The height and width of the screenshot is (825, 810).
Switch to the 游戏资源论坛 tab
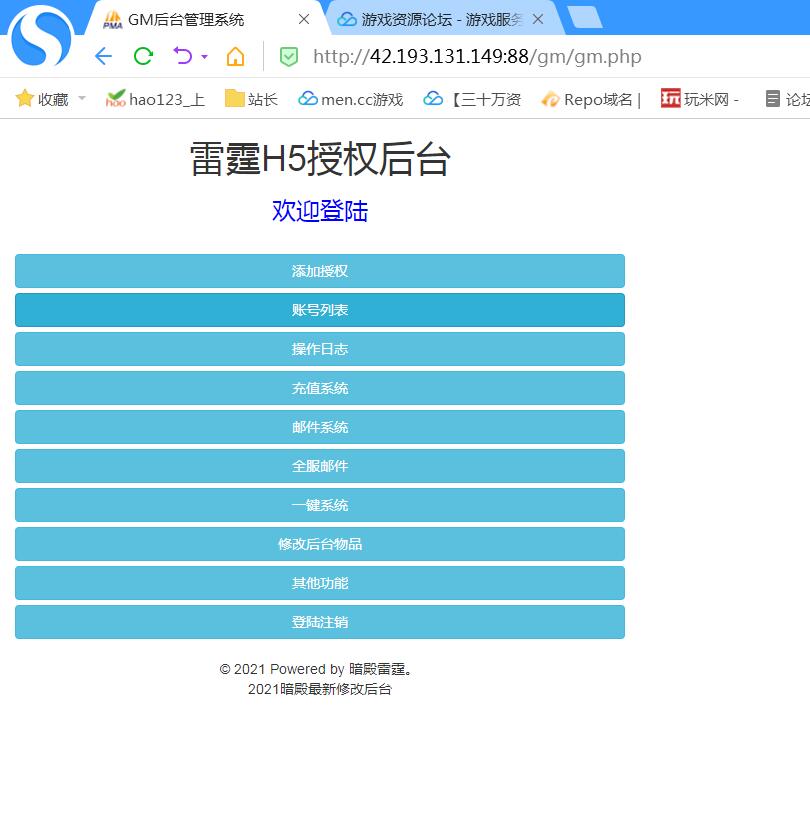click(x=430, y=19)
